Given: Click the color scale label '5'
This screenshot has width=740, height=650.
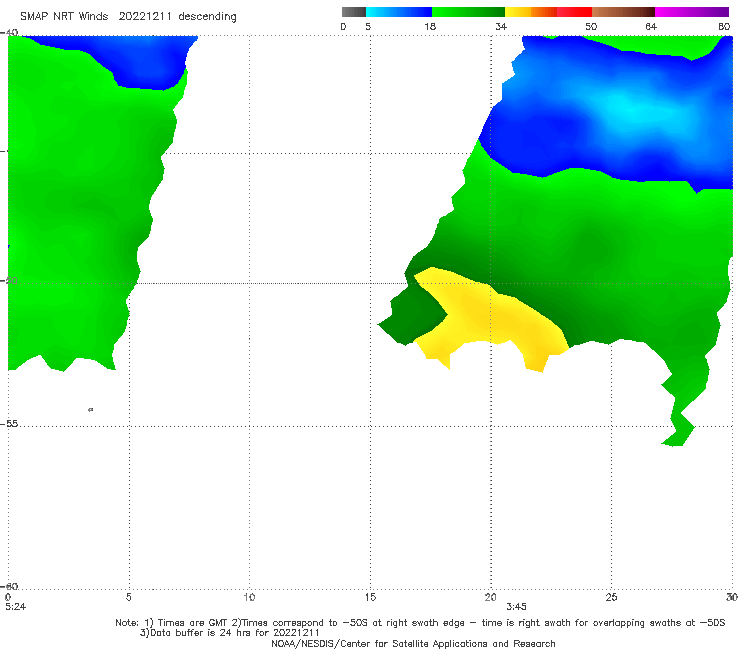Looking at the screenshot, I should (368, 27).
